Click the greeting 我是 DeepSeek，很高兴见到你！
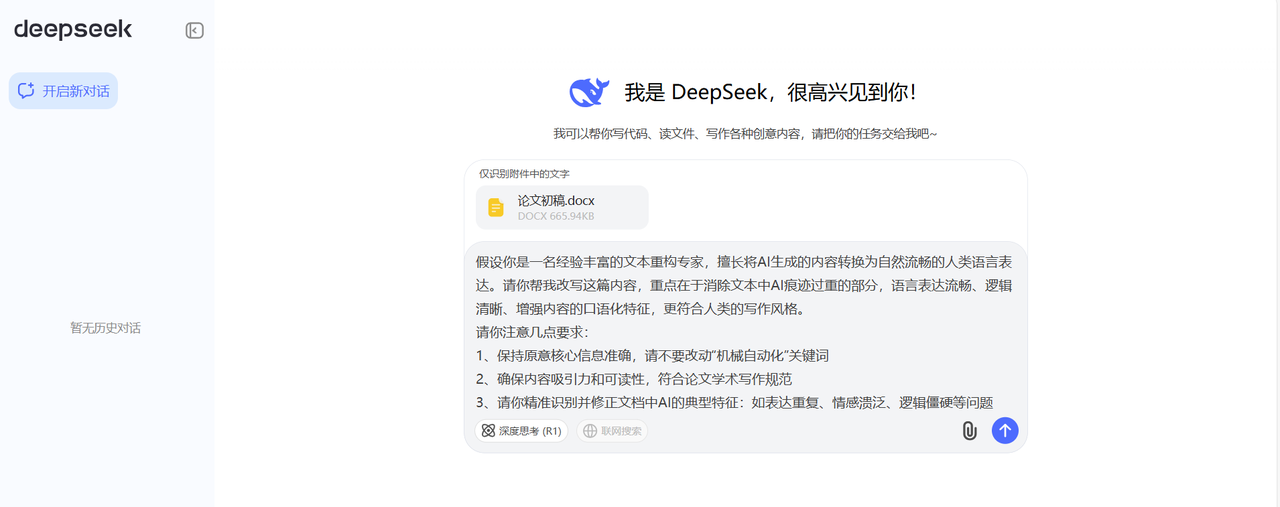The width and height of the screenshot is (1280, 507). [x=771, y=93]
